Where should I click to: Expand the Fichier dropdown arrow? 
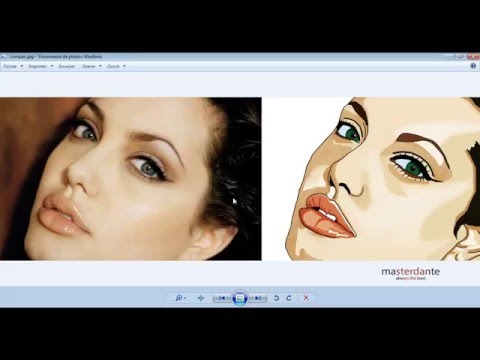click(x=22, y=66)
